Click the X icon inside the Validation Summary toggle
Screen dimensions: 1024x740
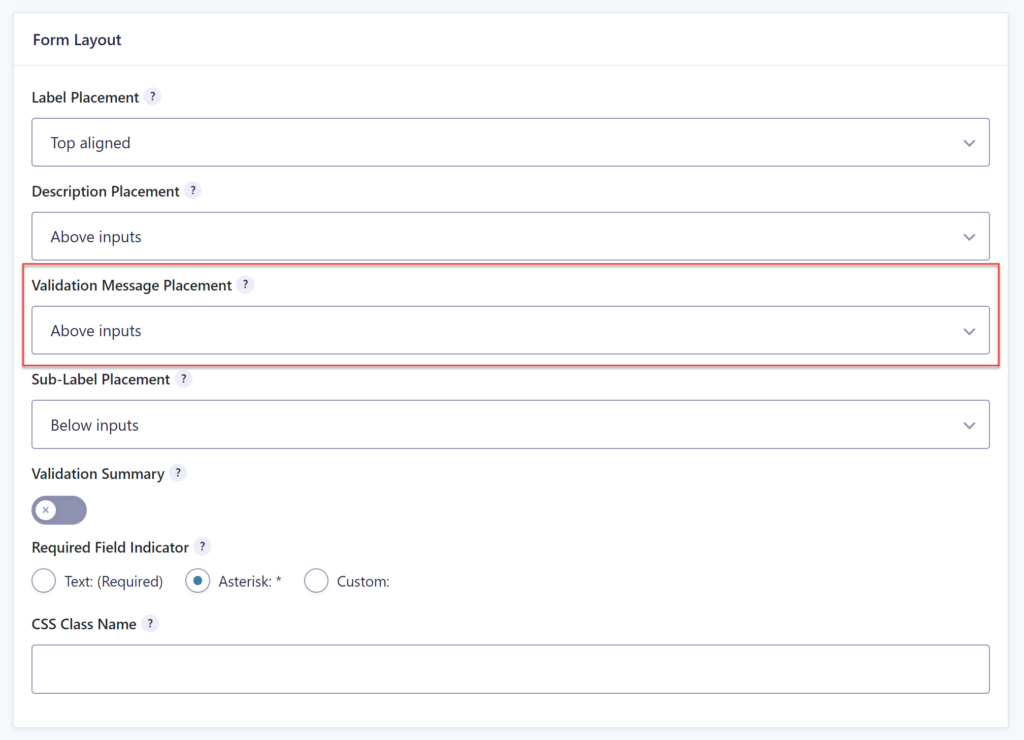pos(47,510)
